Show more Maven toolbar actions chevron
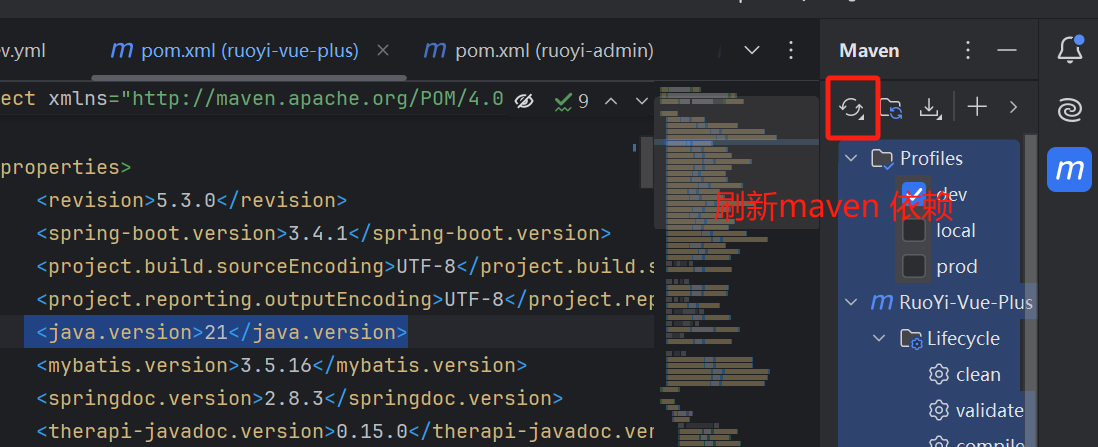 (1013, 107)
